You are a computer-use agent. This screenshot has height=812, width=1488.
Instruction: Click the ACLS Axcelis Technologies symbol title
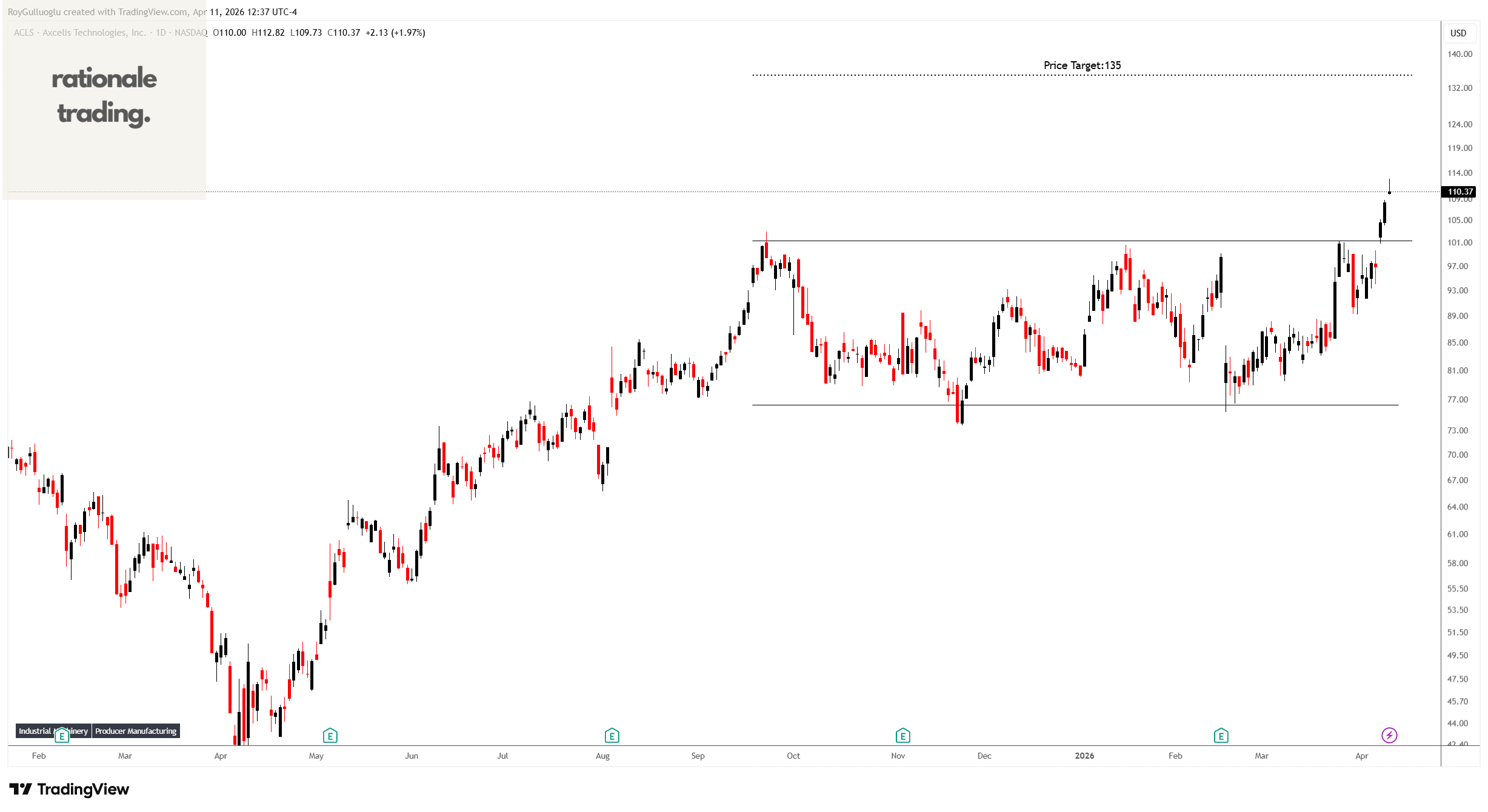click(x=79, y=33)
